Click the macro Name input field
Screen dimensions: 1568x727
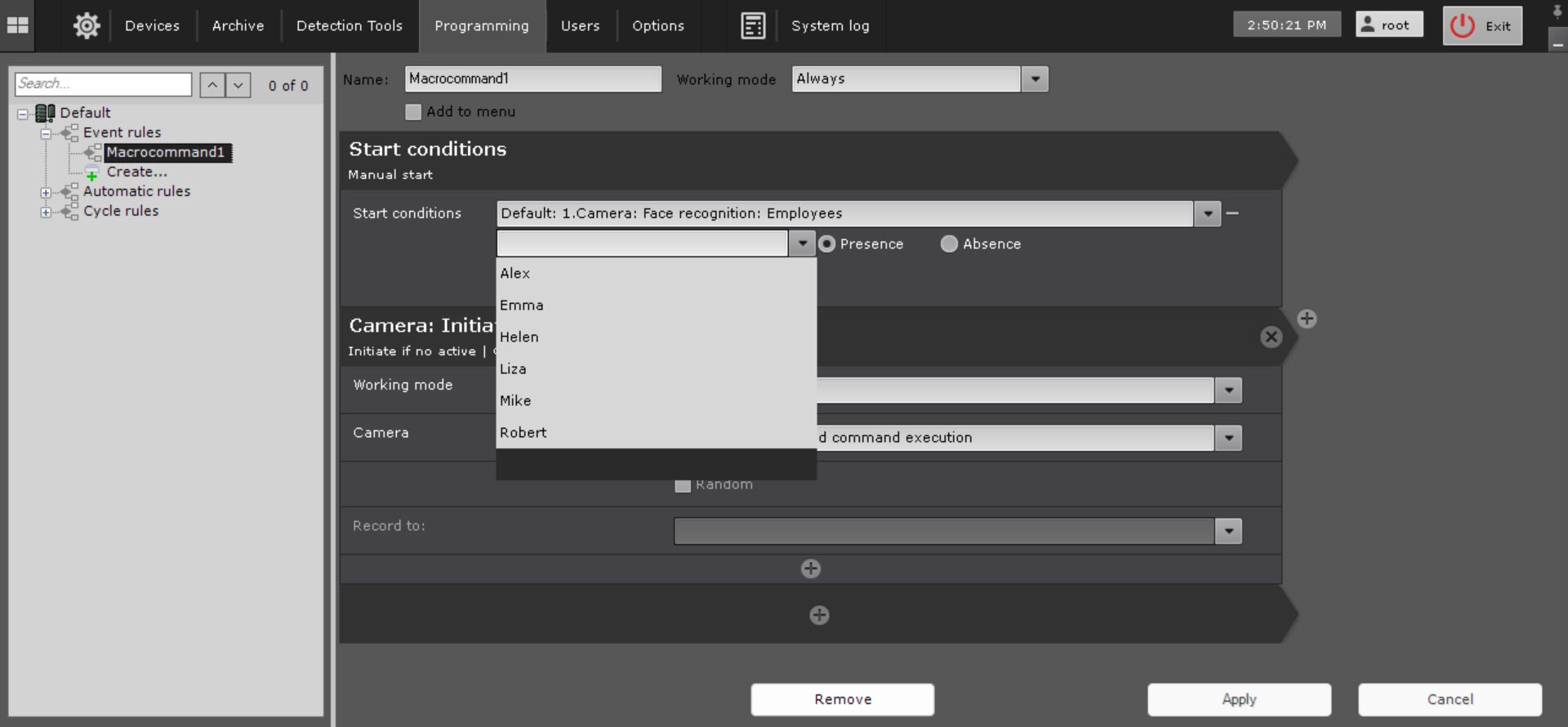(x=532, y=79)
